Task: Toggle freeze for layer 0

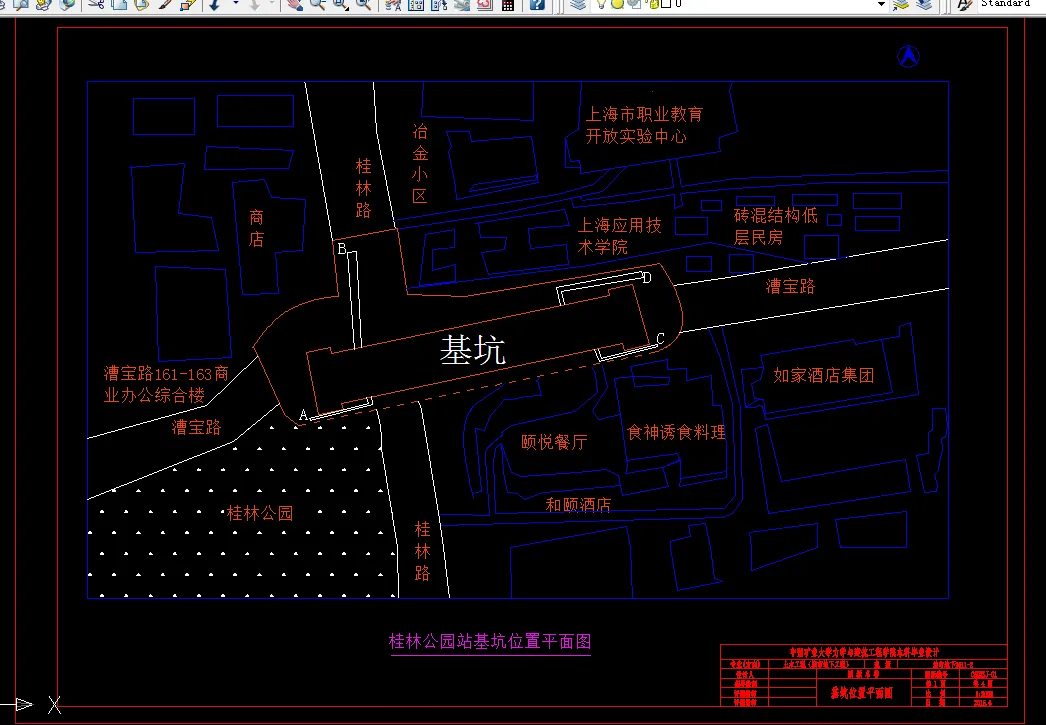Action: [617, 7]
